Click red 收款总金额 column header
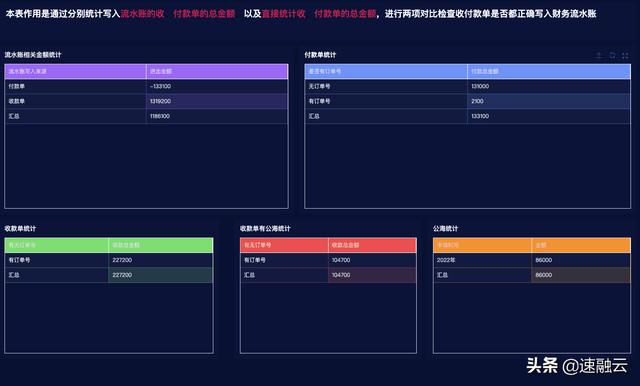 tap(372, 245)
